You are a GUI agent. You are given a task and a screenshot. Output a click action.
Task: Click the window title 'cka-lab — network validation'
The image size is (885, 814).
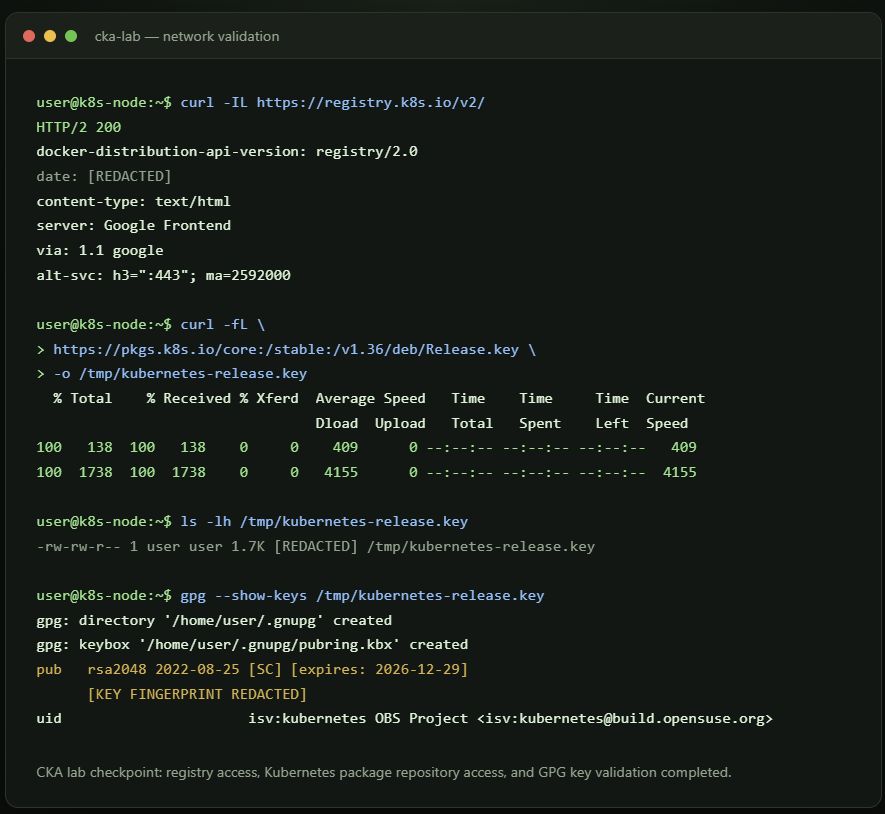(x=187, y=37)
